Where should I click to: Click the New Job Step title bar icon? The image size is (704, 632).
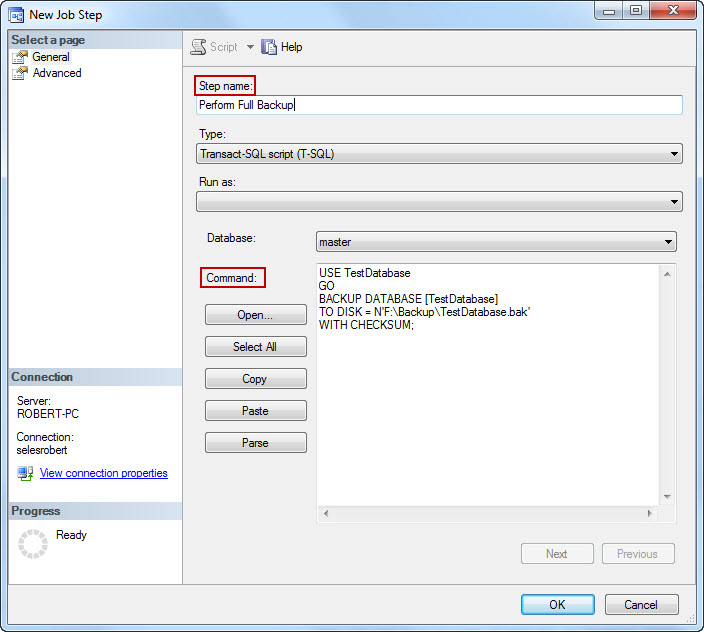[x=16, y=15]
